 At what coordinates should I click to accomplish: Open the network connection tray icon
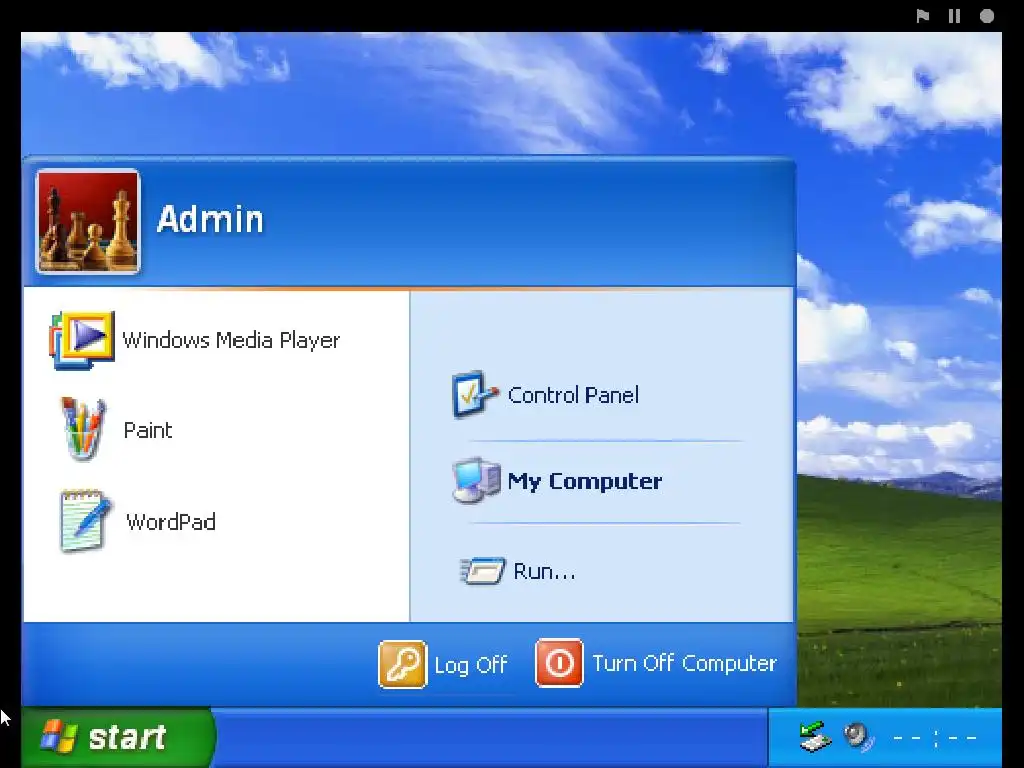(815, 737)
